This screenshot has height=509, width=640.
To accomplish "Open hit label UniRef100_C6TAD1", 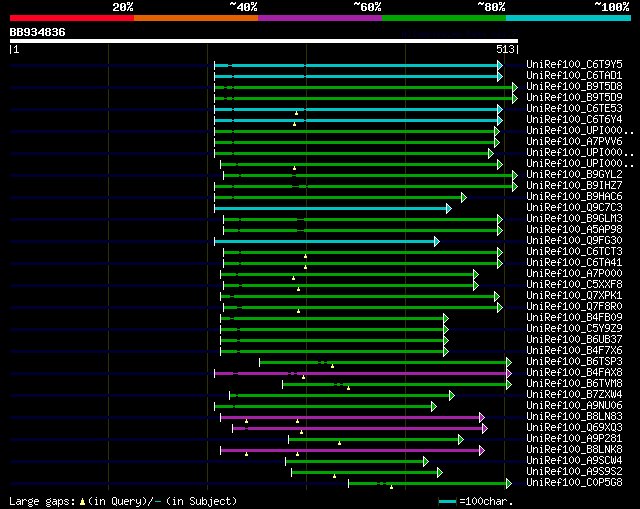I will click(x=574, y=75).
